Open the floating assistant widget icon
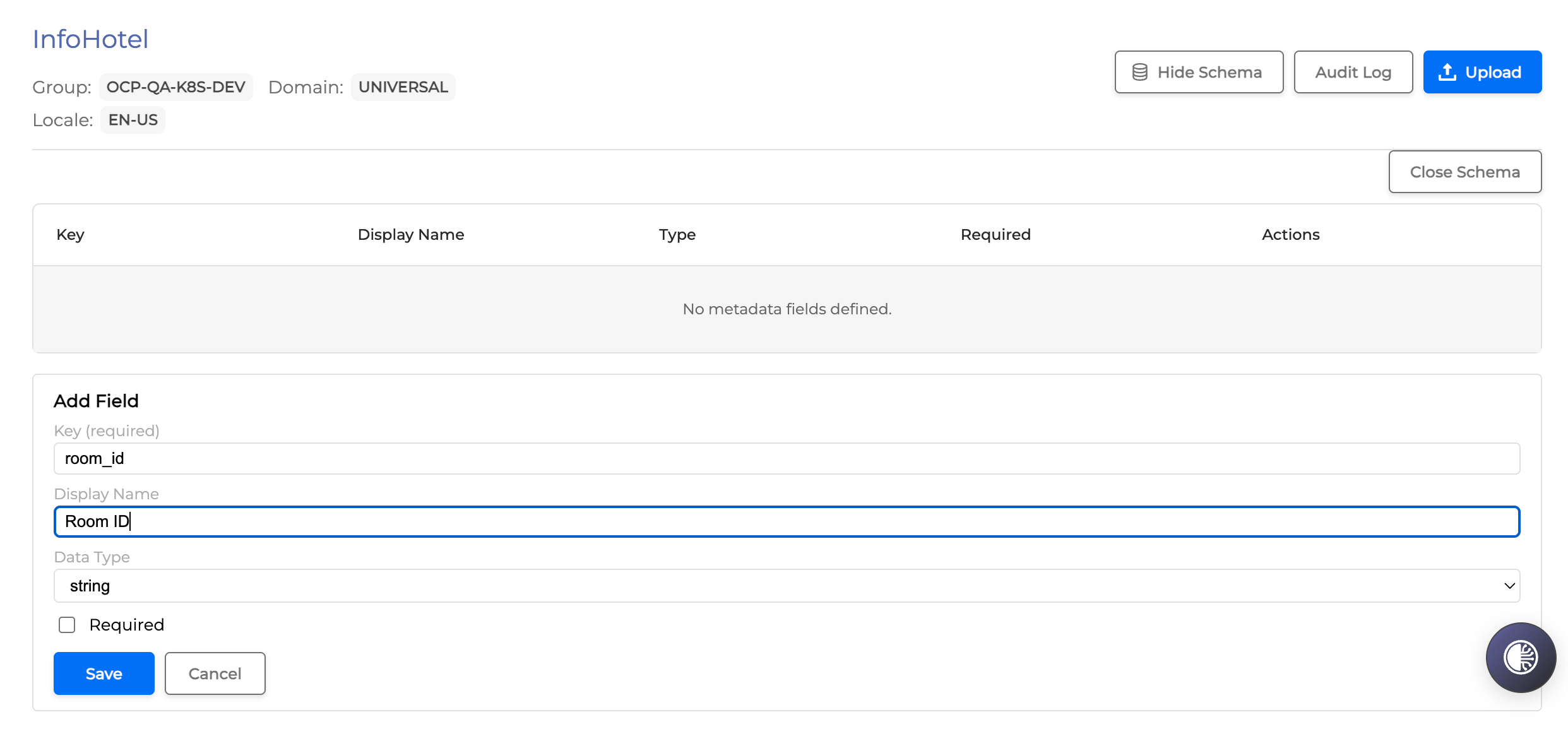The image size is (1568, 741). pos(1520,658)
